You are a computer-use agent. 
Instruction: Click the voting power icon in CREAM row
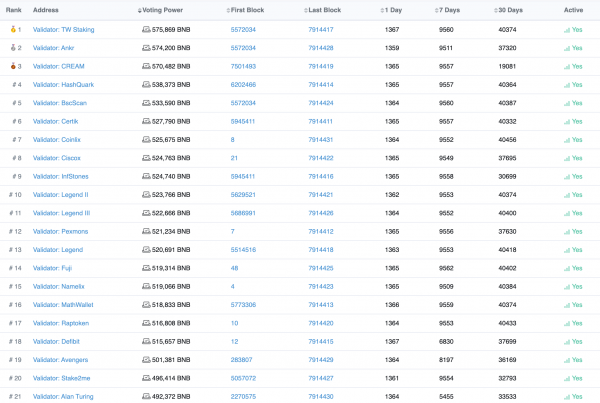146,66
